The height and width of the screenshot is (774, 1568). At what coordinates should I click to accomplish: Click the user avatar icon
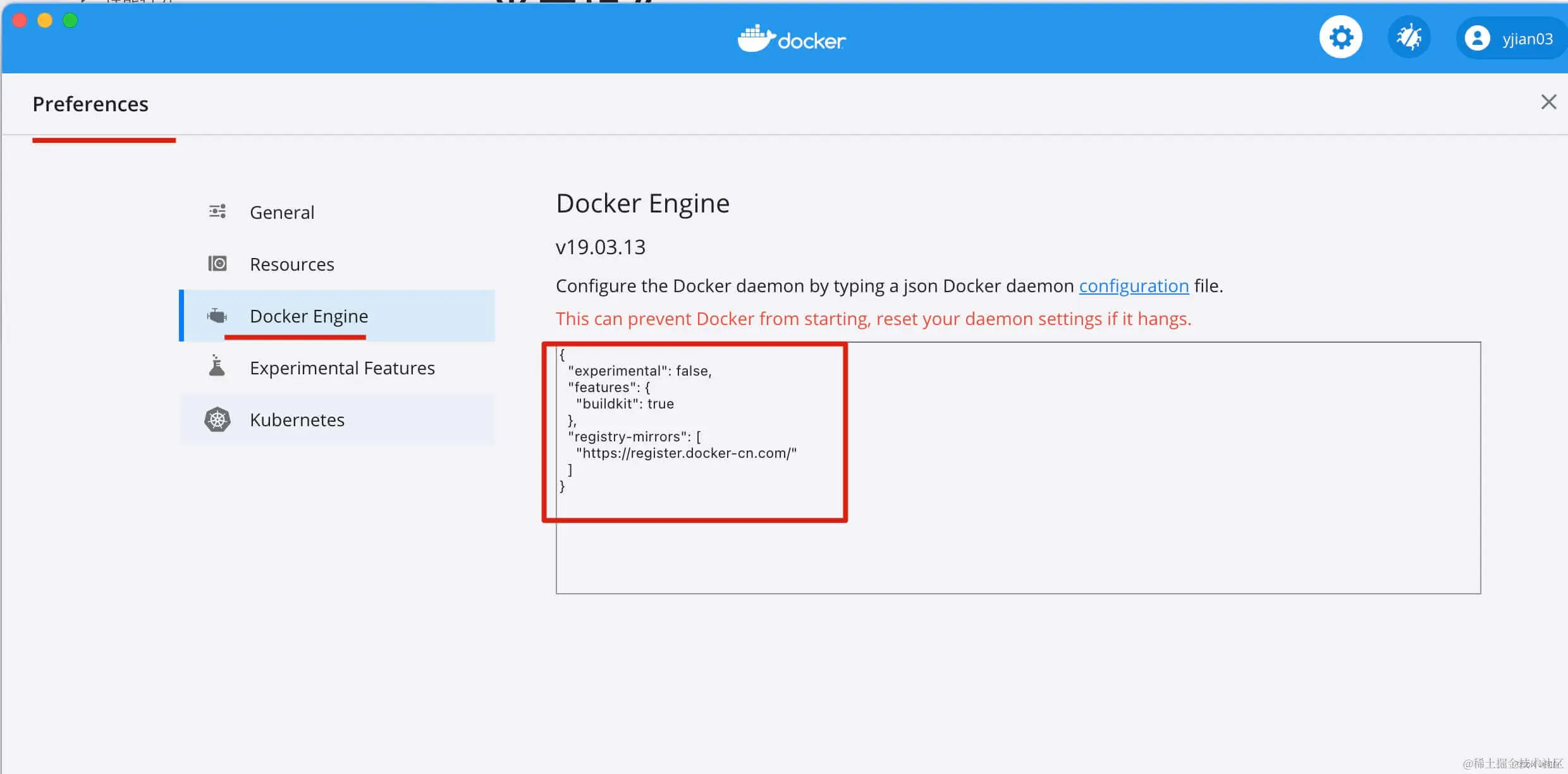click(1477, 39)
